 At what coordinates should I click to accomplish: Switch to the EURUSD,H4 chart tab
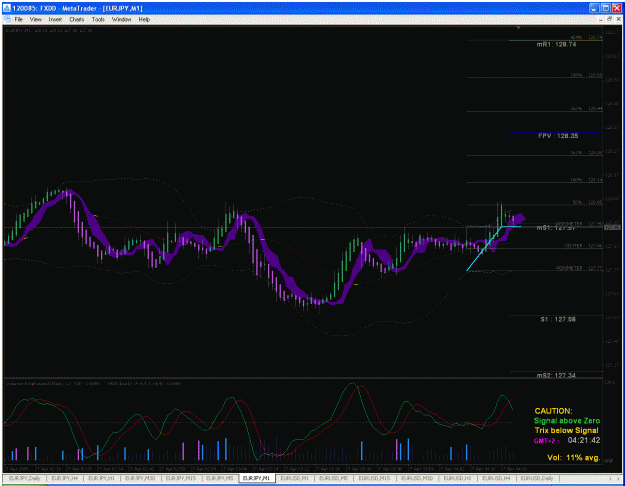click(x=496, y=478)
